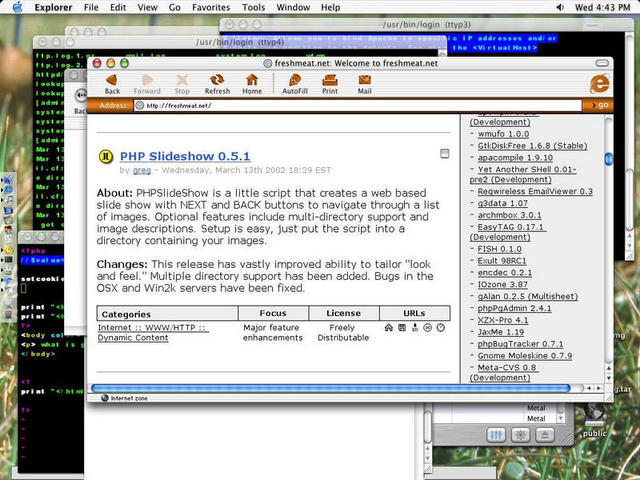Open the apacompile 1.9.10 link
Image resolution: width=640 pixels, height=480 pixels.
[x=515, y=158]
